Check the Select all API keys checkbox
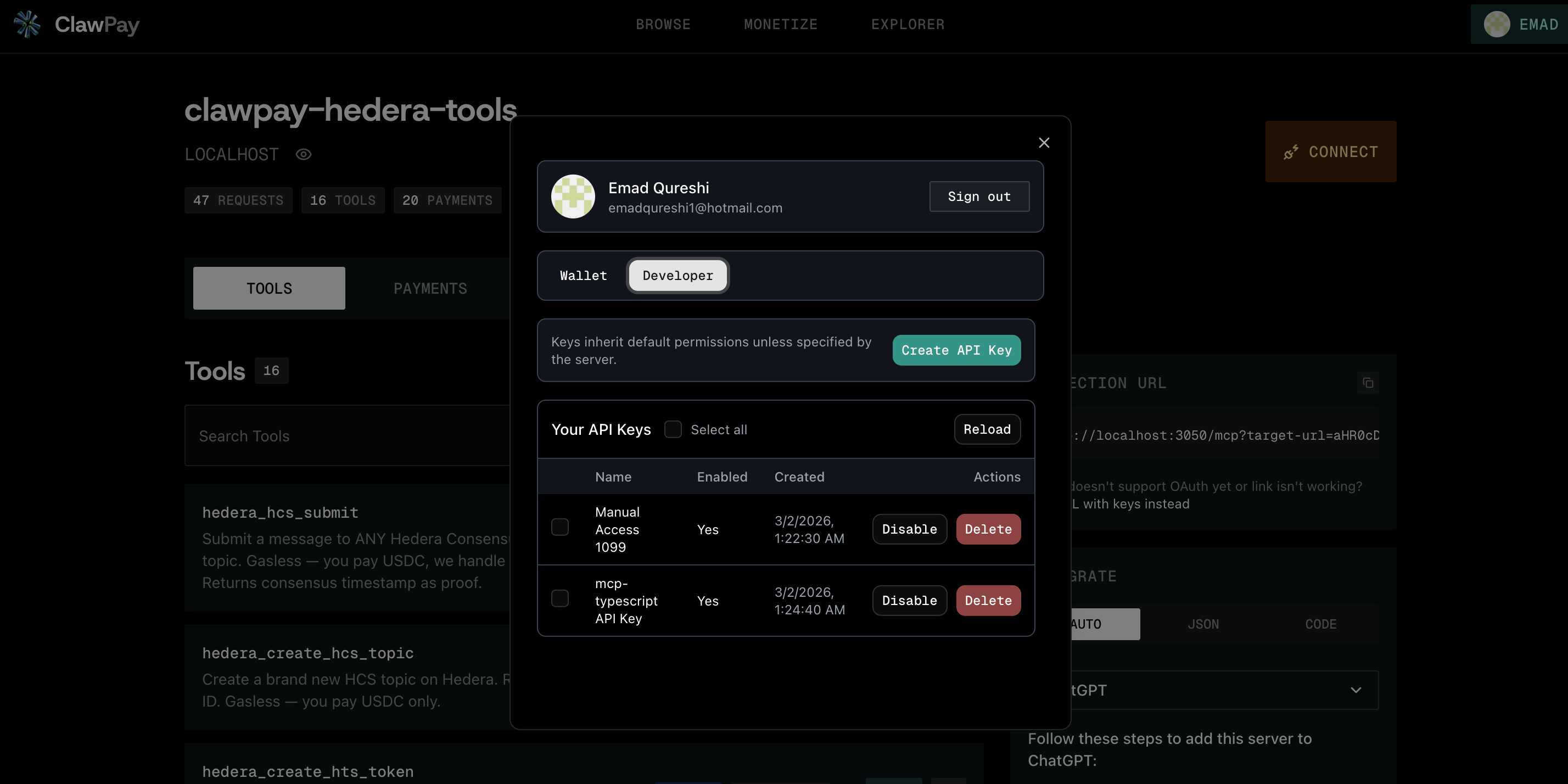 coord(673,430)
